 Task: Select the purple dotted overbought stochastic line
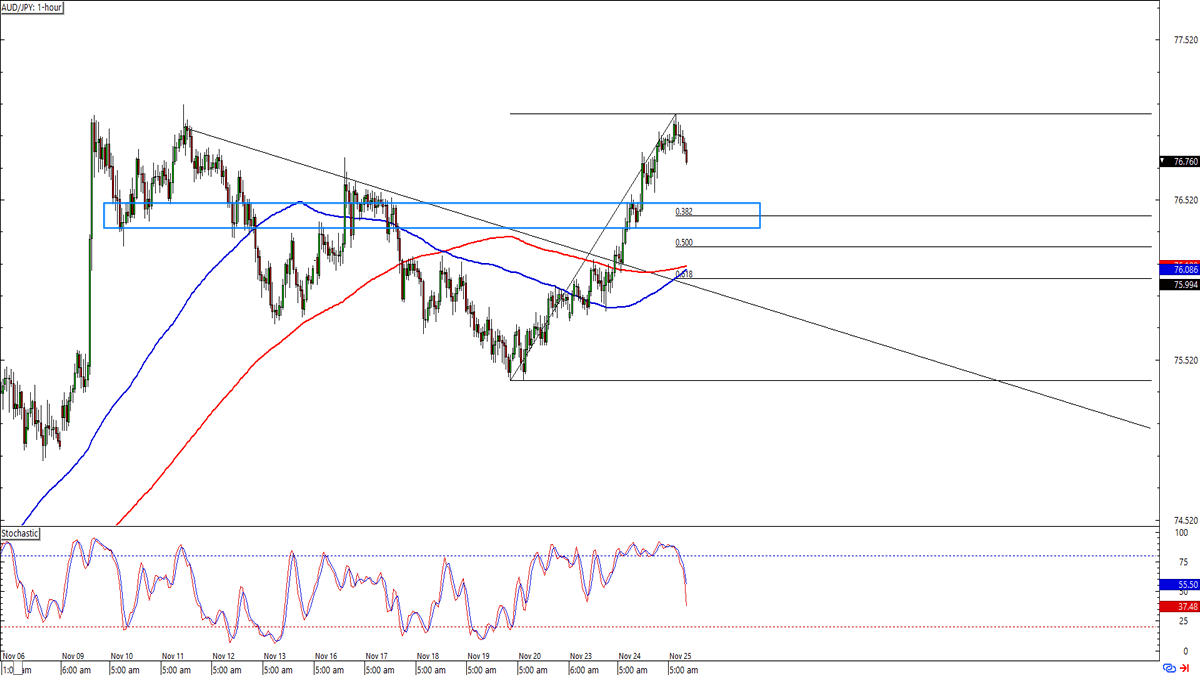pos(580,556)
